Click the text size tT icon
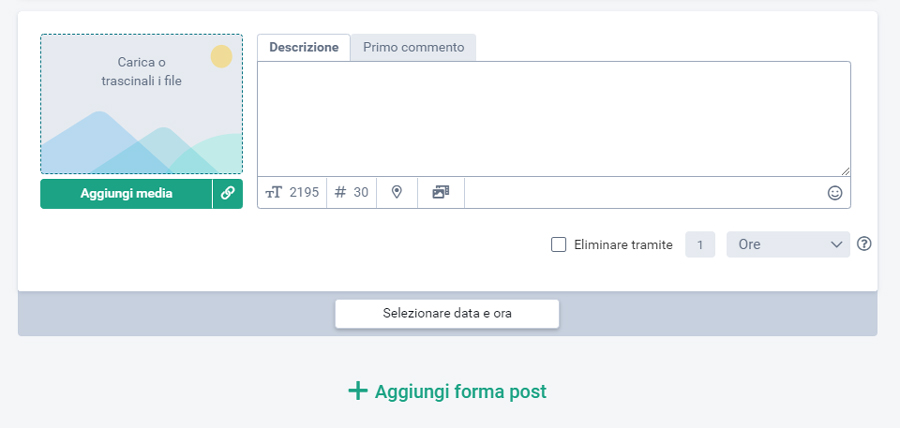The width and height of the screenshot is (900, 428). (274, 193)
